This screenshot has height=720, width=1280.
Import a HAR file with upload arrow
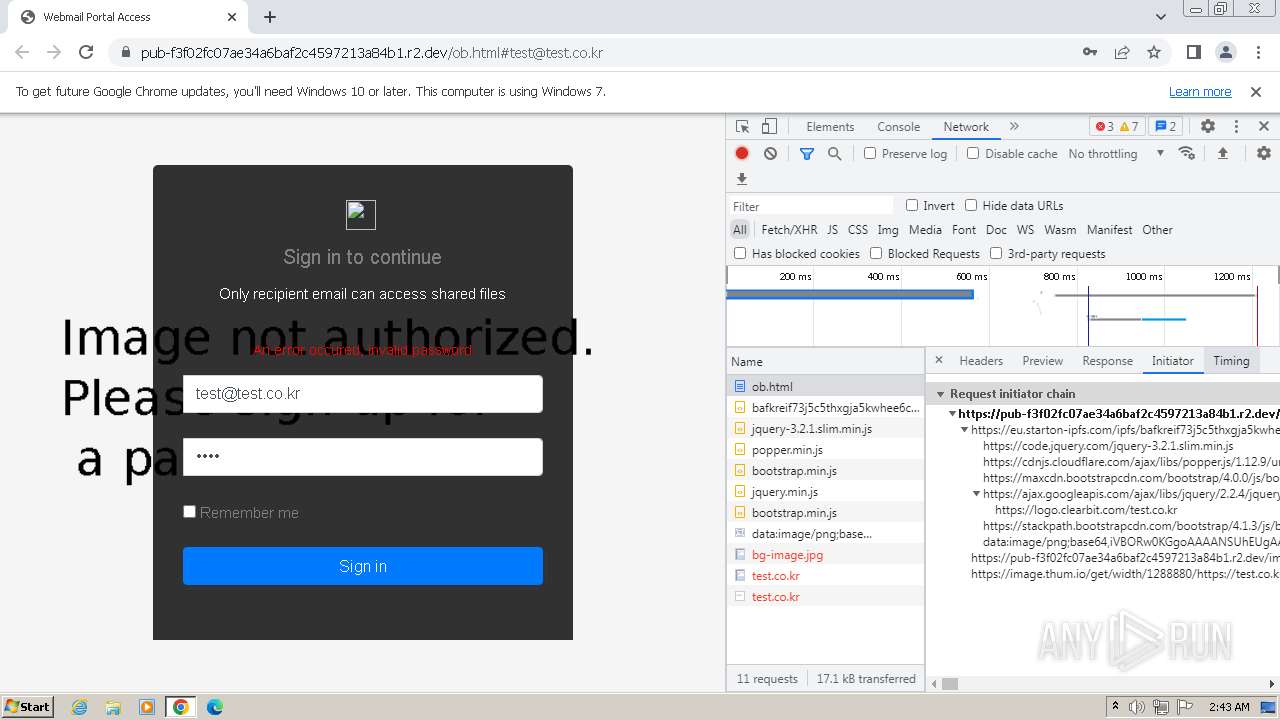pos(1222,153)
